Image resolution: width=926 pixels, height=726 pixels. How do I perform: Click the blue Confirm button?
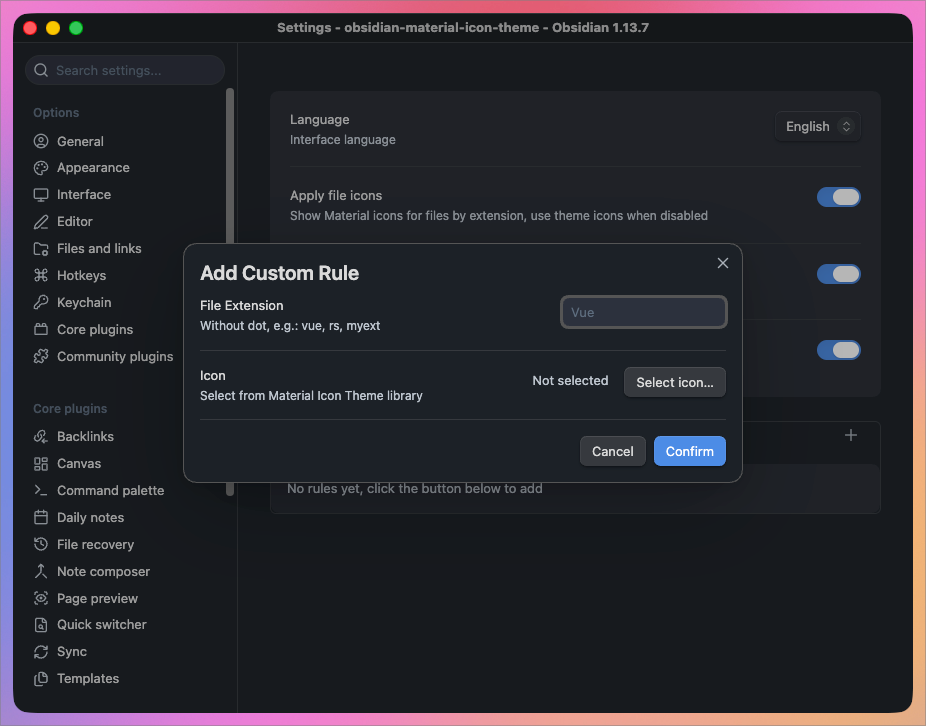pyautogui.click(x=689, y=451)
